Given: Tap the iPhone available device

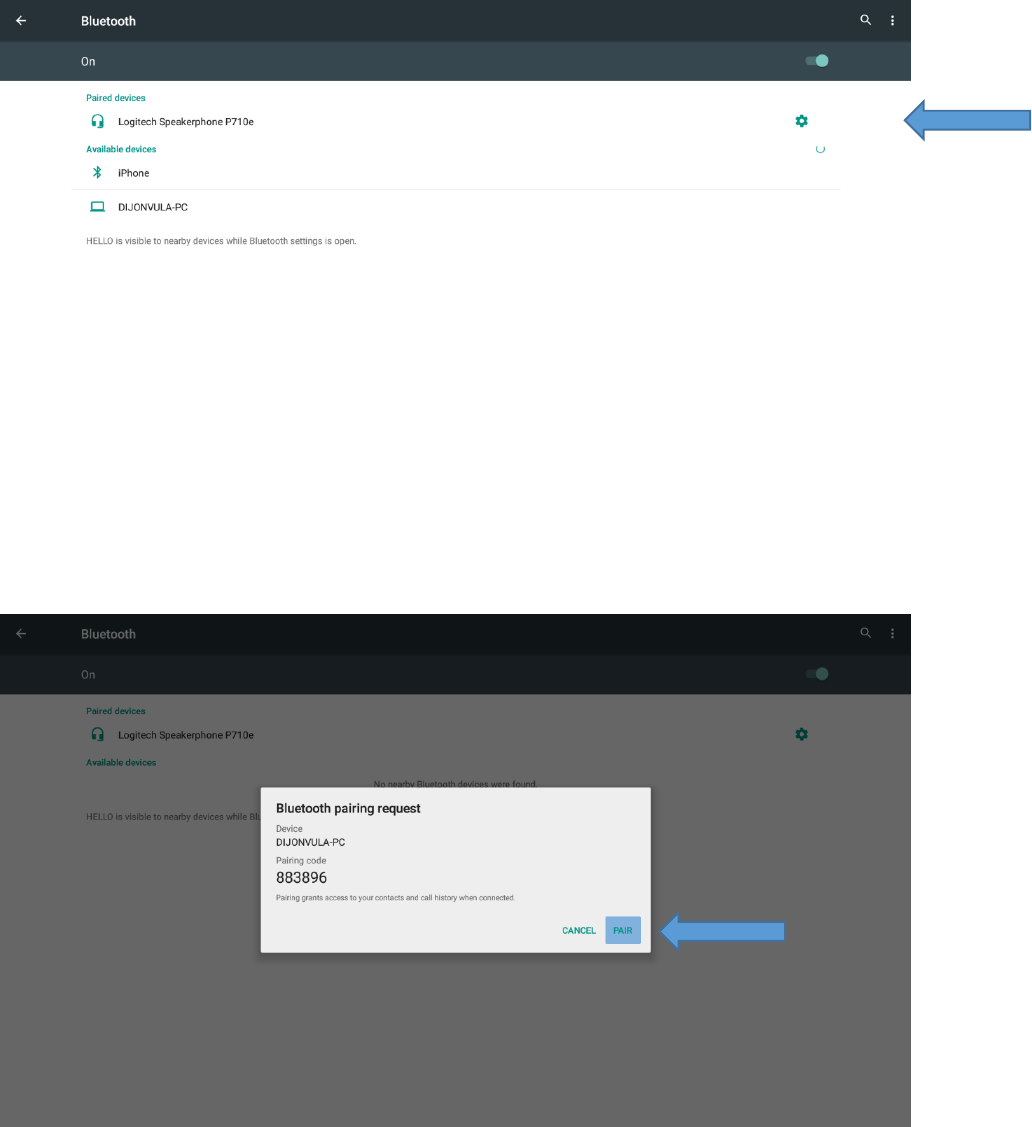Looking at the screenshot, I should click(134, 173).
